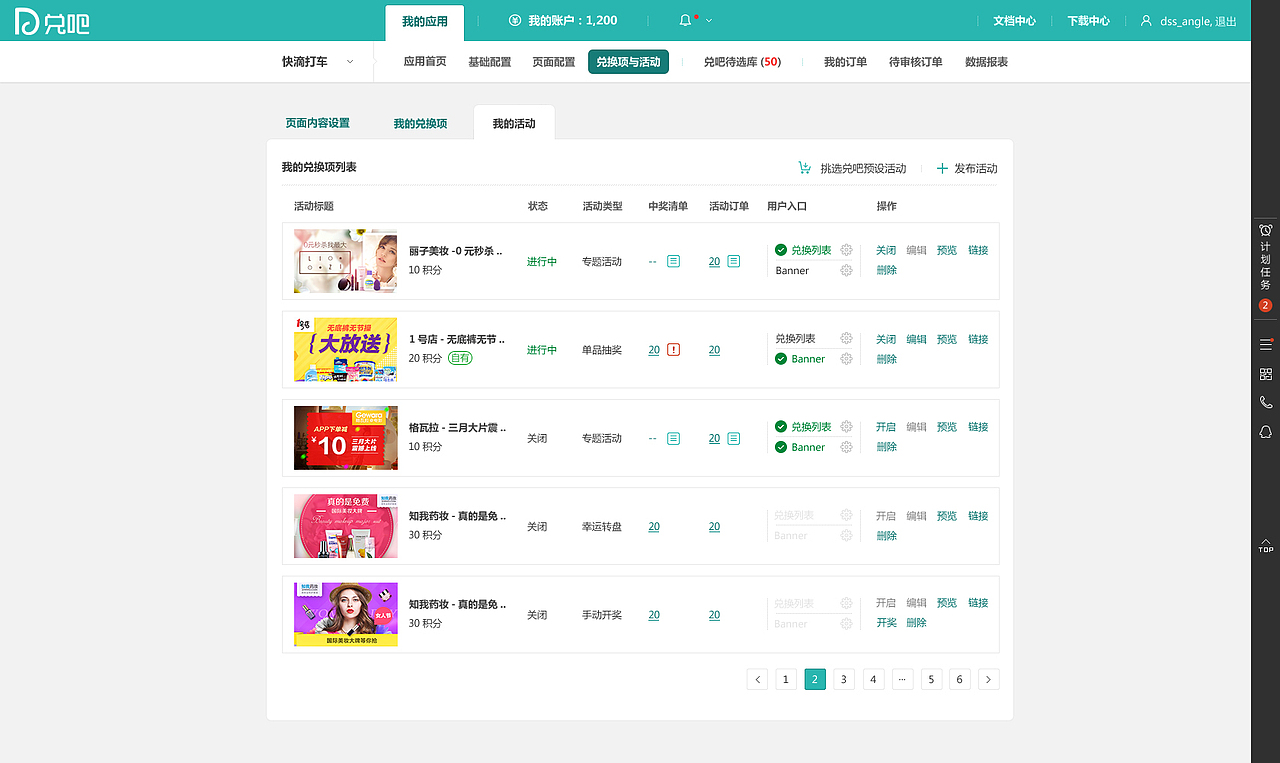Go to 应用首页 menu item
Viewport: 1280px width, 763px height.
(425, 62)
